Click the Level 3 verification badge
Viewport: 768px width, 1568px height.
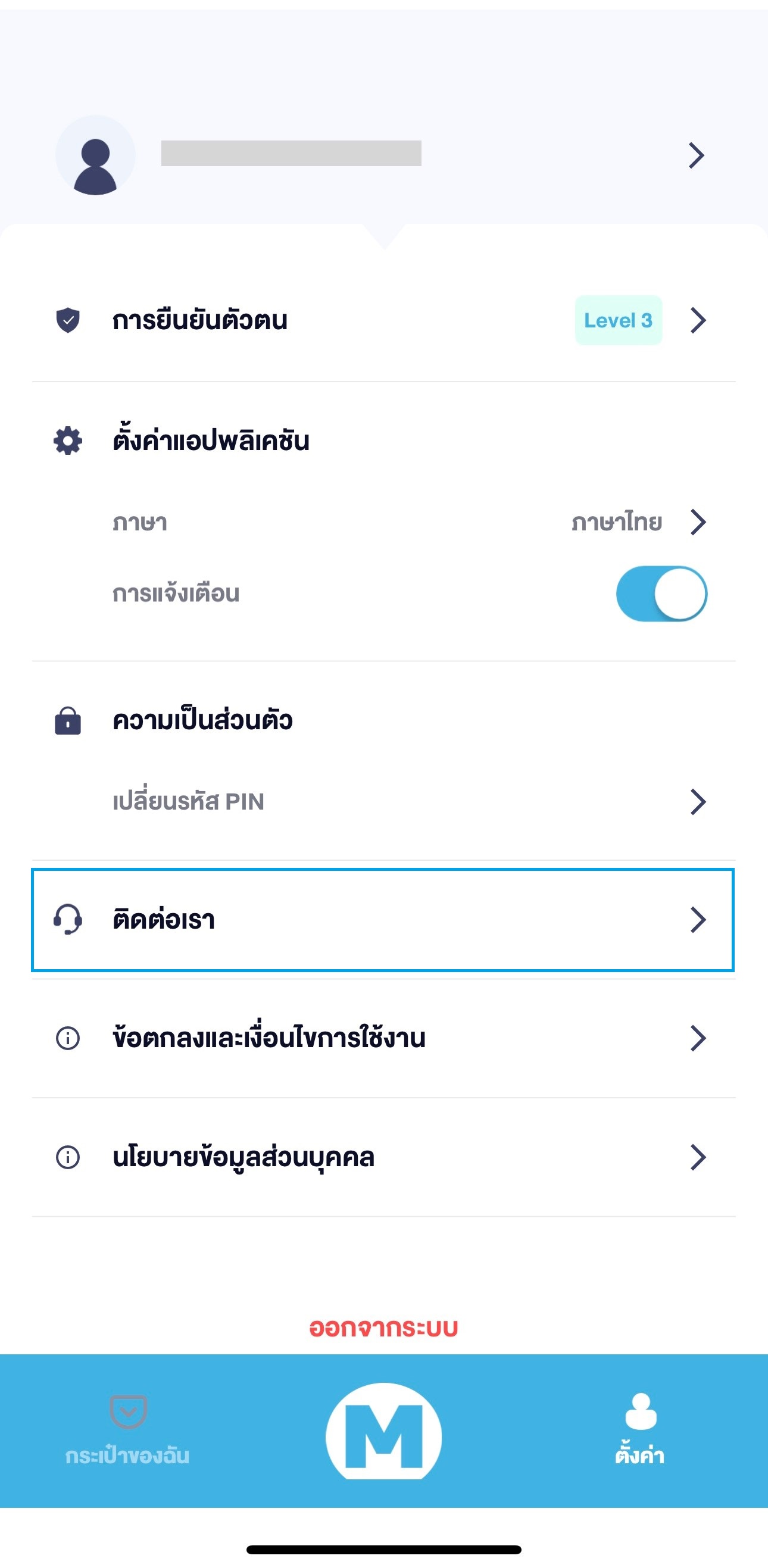619,320
